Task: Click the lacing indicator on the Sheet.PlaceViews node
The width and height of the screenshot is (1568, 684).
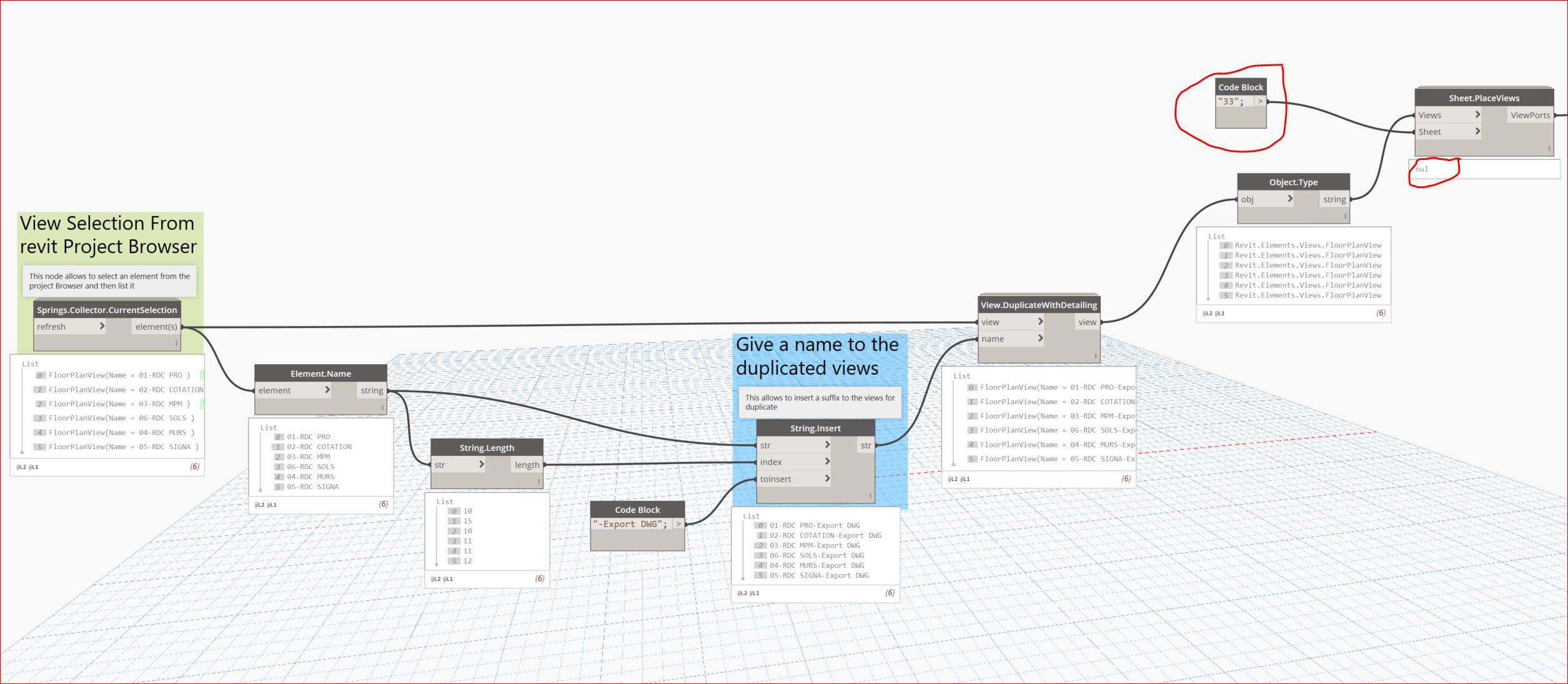Action: click(1549, 149)
